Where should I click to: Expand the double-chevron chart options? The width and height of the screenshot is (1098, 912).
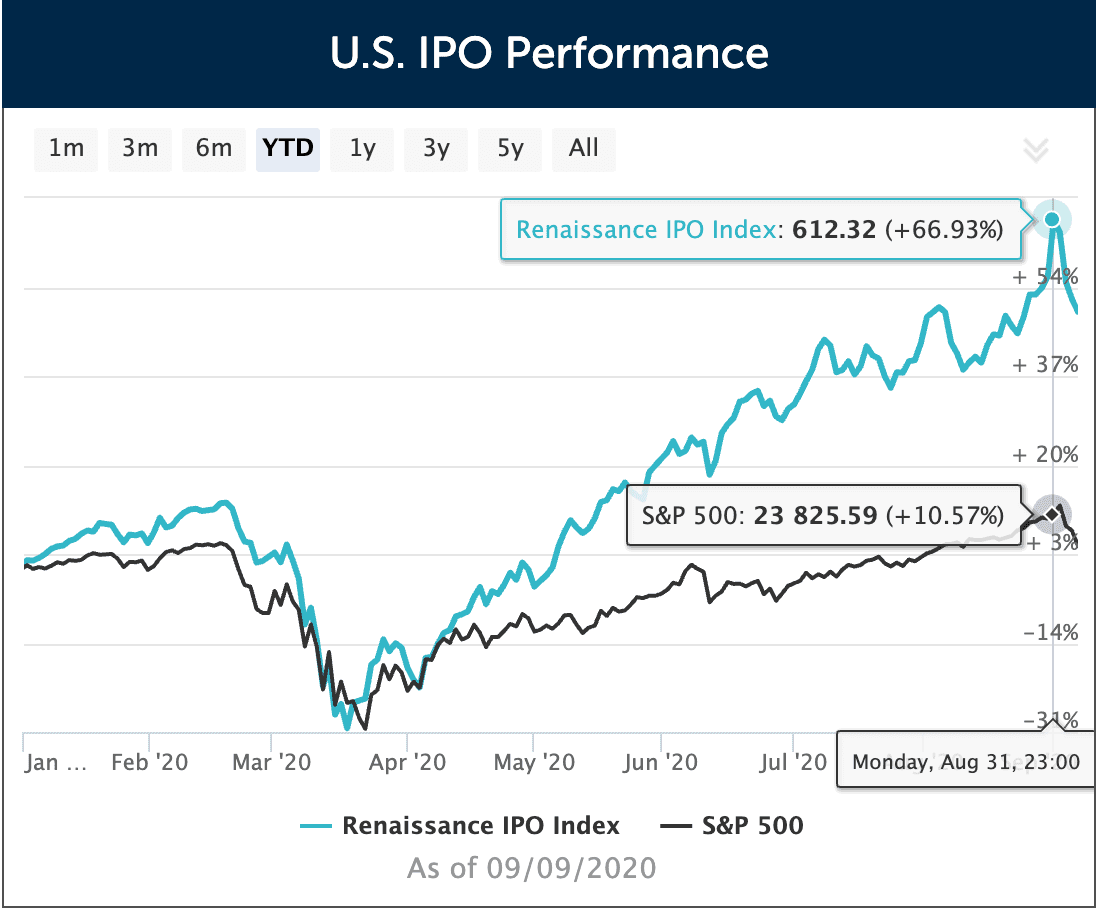coord(1036,151)
